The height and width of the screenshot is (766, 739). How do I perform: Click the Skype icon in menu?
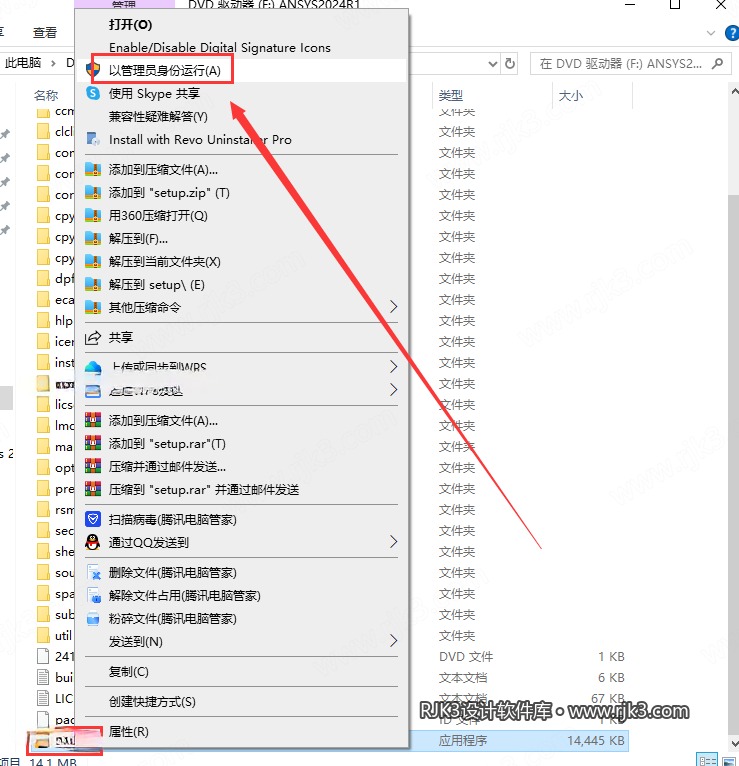[93, 93]
